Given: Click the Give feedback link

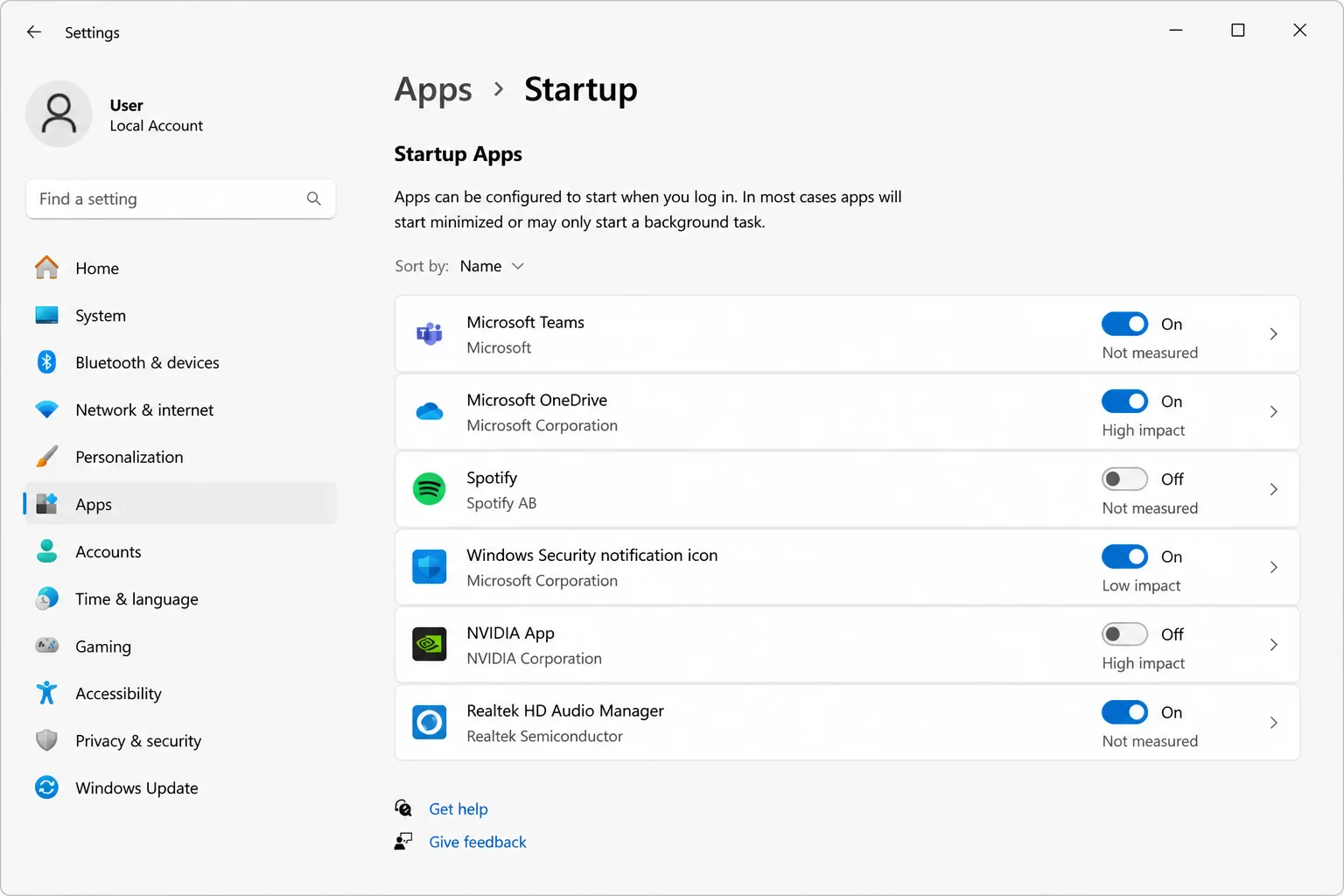Looking at the screenshot, I should coord(478,842).
